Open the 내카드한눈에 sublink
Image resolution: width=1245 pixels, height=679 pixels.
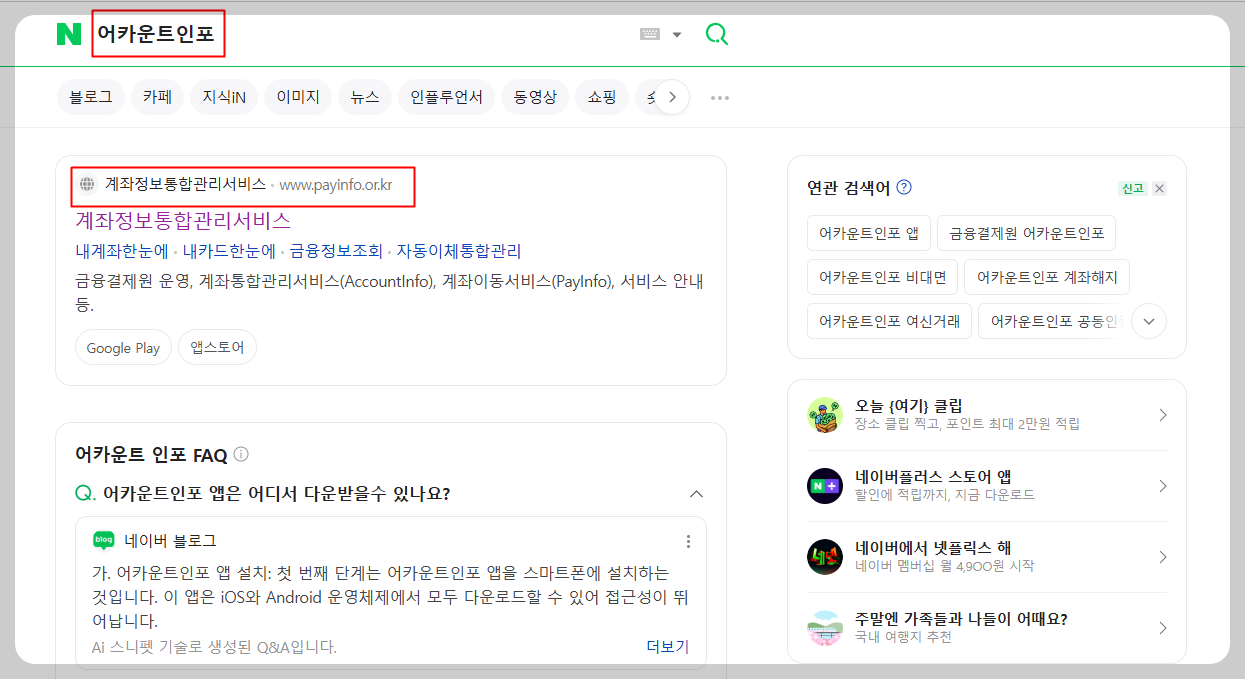[229, 251]
